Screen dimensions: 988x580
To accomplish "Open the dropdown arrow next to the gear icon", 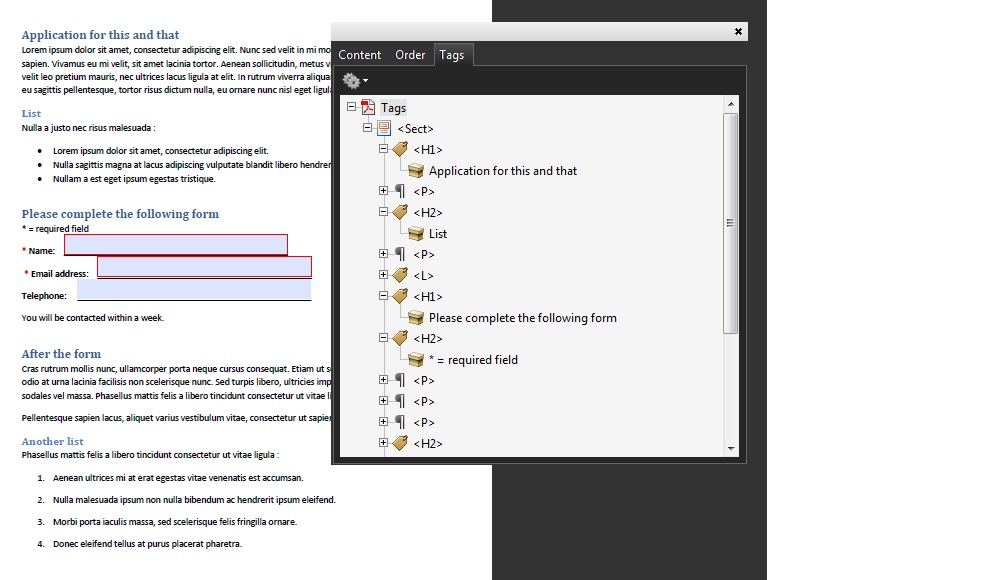I will [x=363, y=81].
